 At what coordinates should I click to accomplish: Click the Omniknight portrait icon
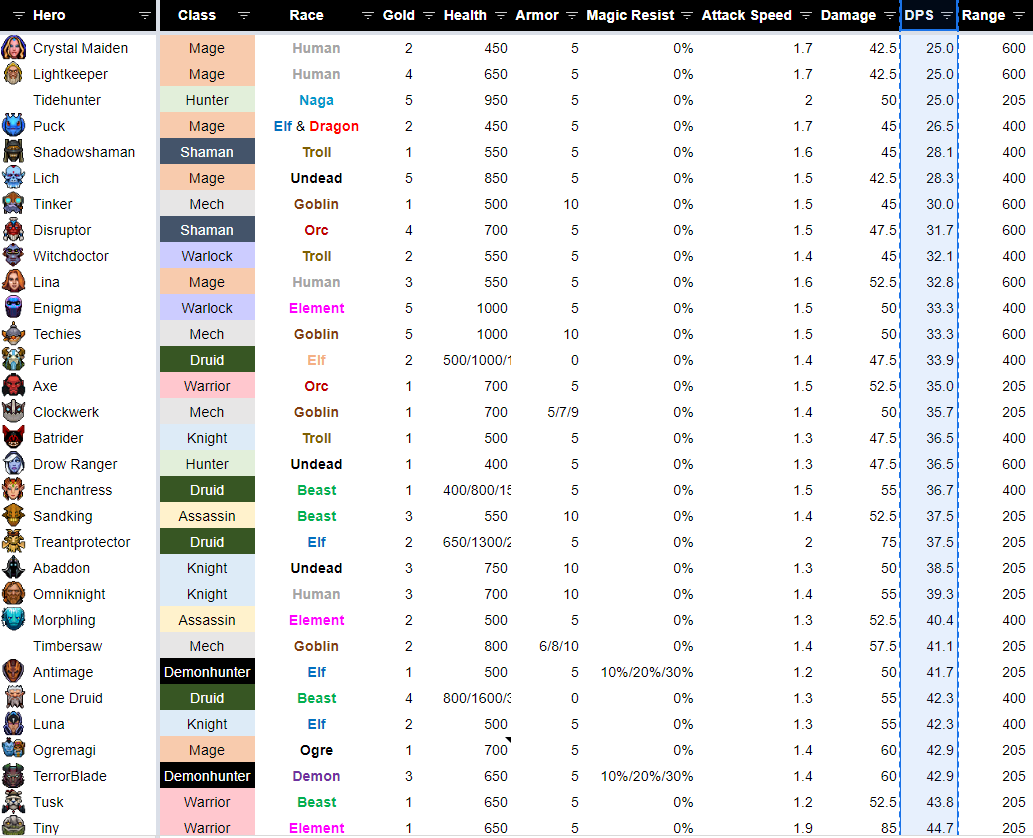(13, 594)
